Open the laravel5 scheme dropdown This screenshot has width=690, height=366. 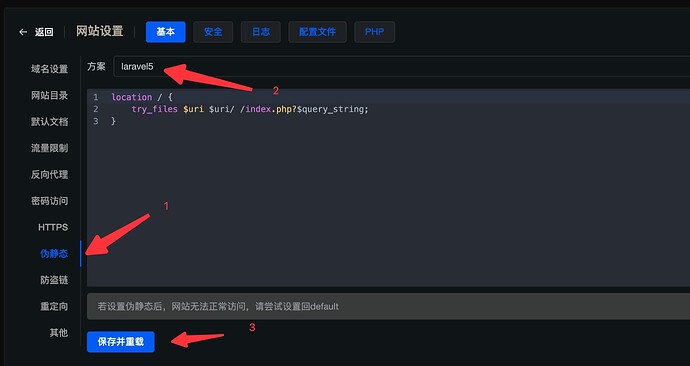click(401, 67)
